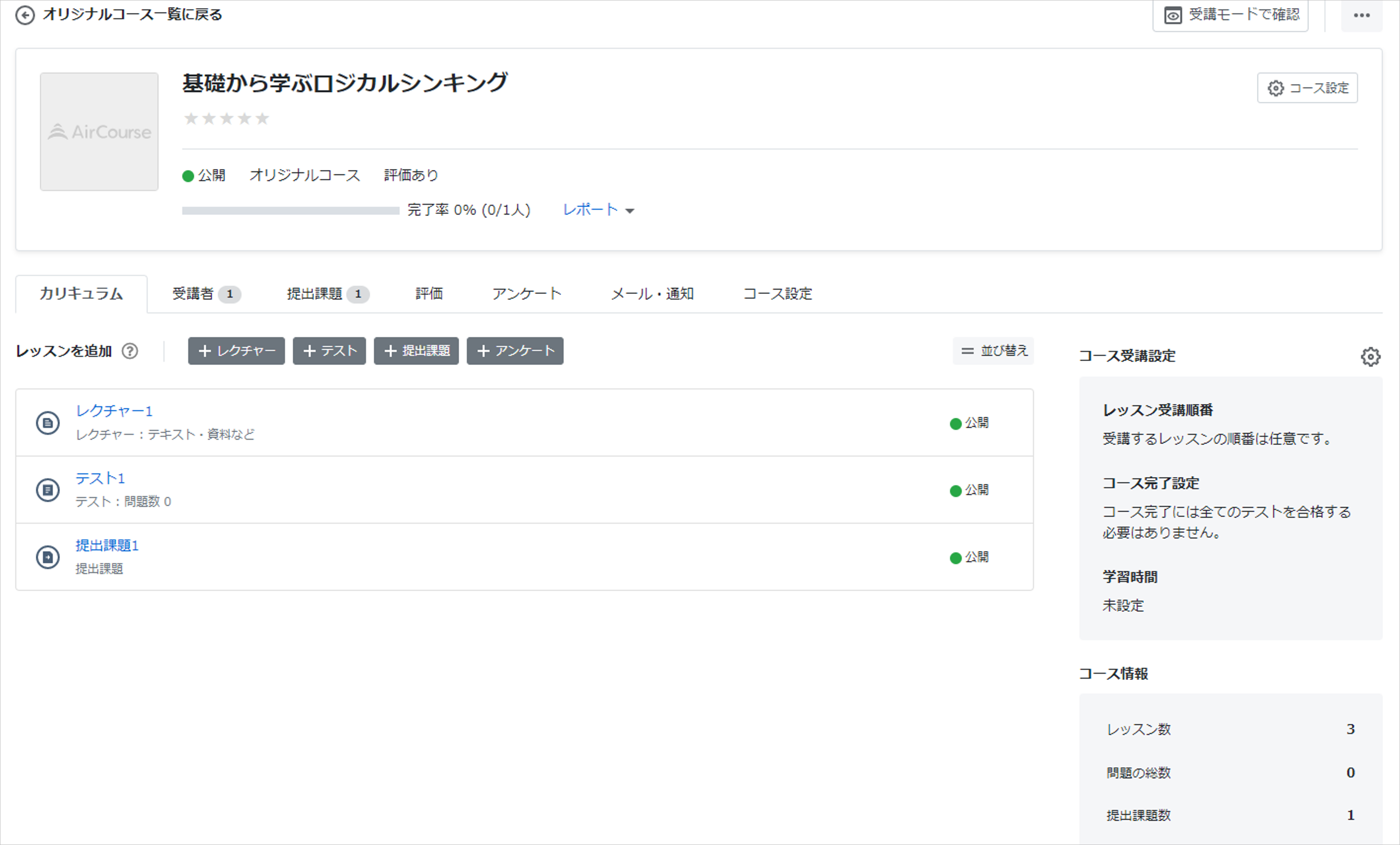The width and height of the screenshot is (1400, 845).
Task: Click the 提出課題1 lesson icon
Action: [48, 557]
